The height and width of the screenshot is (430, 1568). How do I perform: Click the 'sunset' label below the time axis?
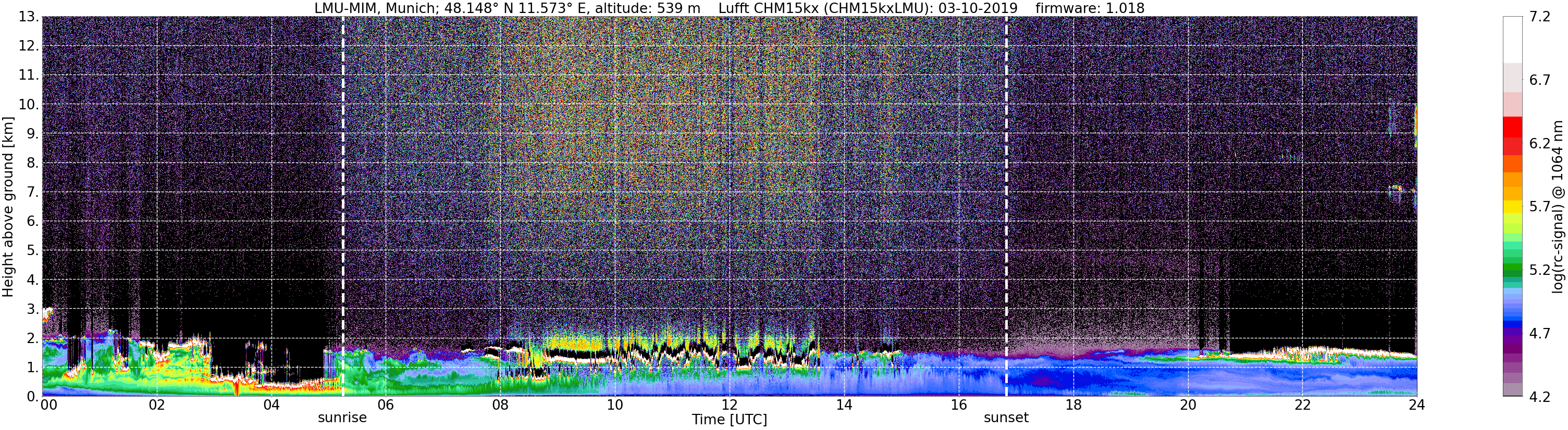tap(1006, 418)
